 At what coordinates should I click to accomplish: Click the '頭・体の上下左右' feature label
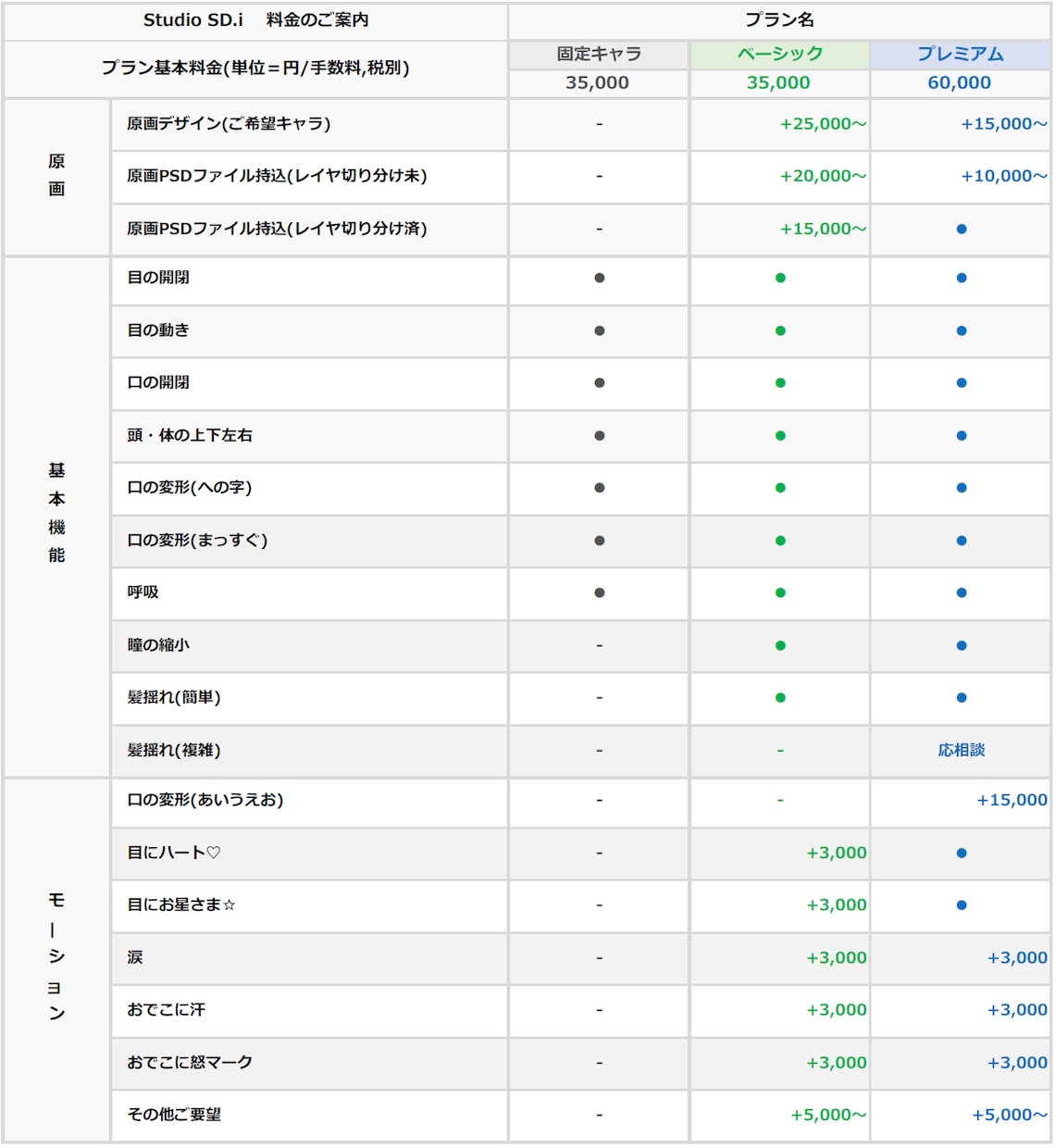190,435
